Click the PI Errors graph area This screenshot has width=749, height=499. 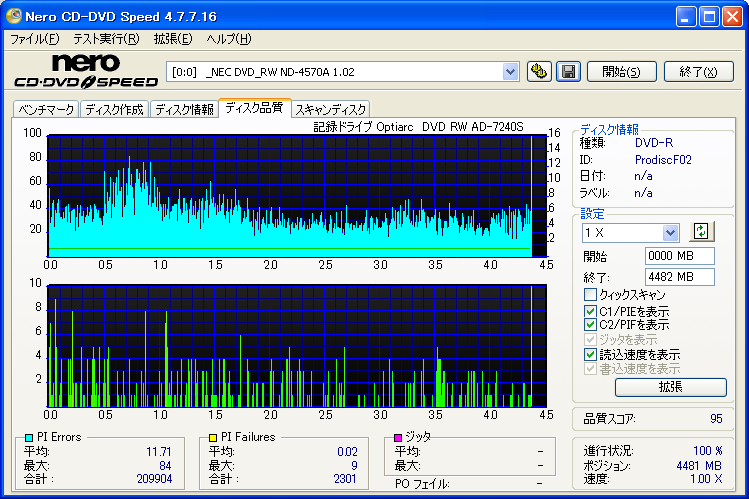click(x=297, y=196)
